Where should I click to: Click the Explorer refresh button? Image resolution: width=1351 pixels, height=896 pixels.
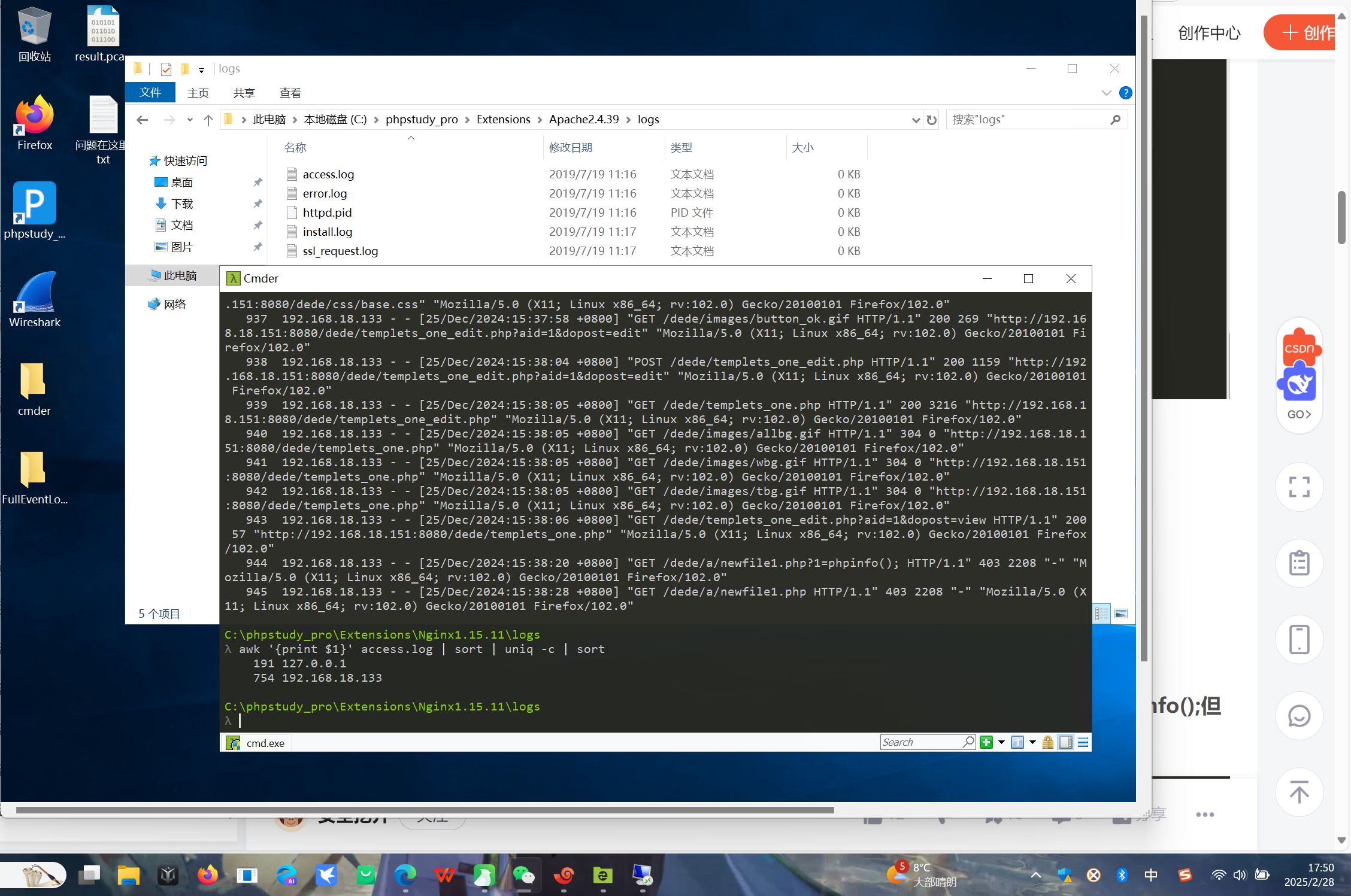pos(931,120)
